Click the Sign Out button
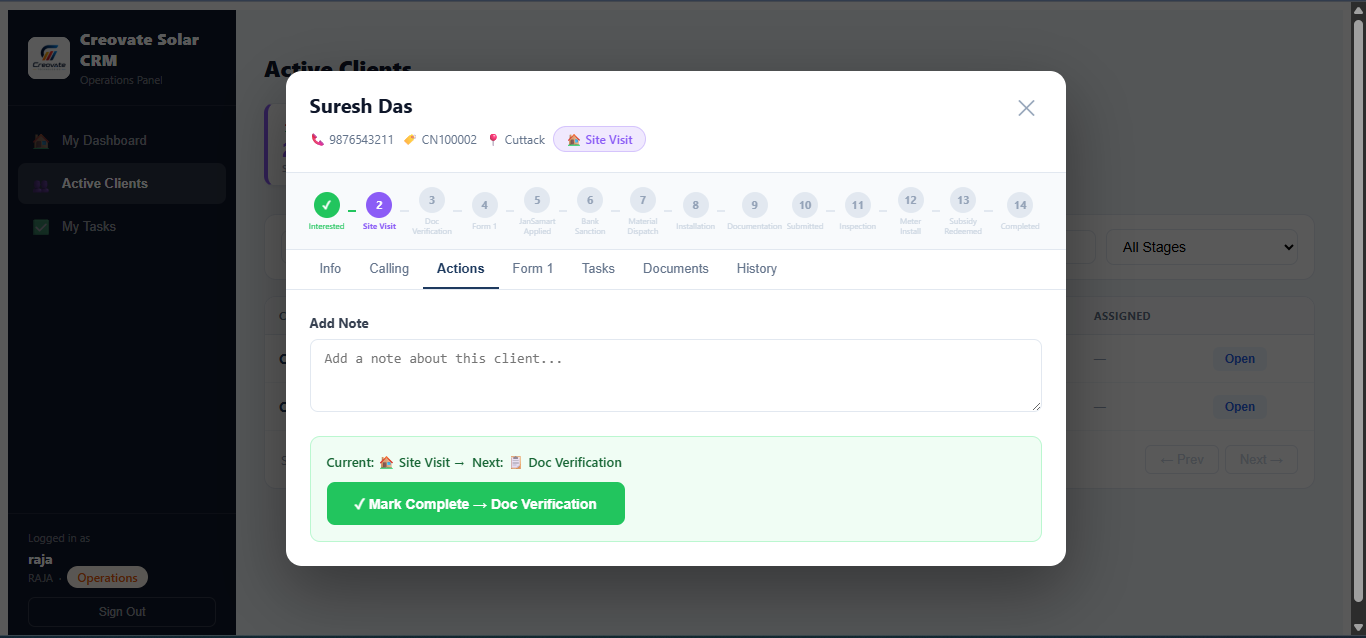The height and width of the screenshot is (638, 1366). 122,612
